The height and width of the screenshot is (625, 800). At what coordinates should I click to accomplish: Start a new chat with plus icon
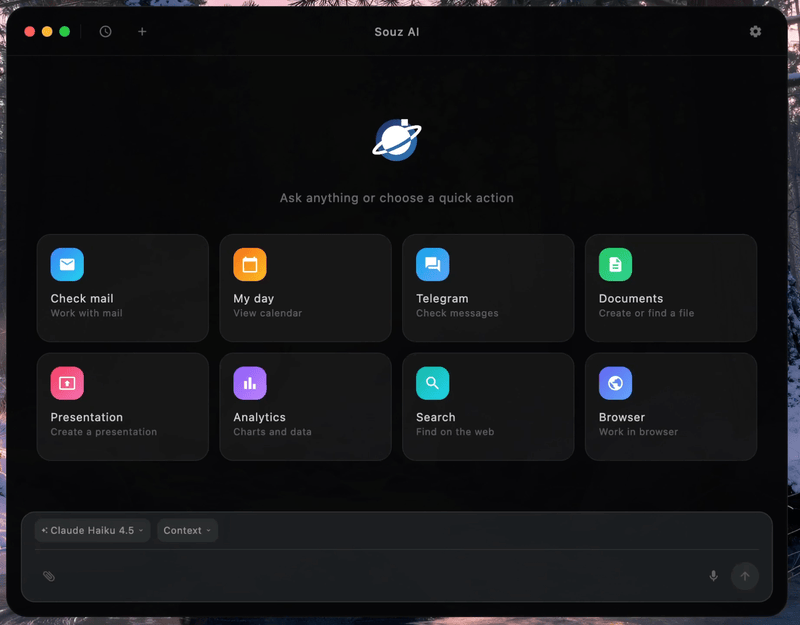[142, 31]
